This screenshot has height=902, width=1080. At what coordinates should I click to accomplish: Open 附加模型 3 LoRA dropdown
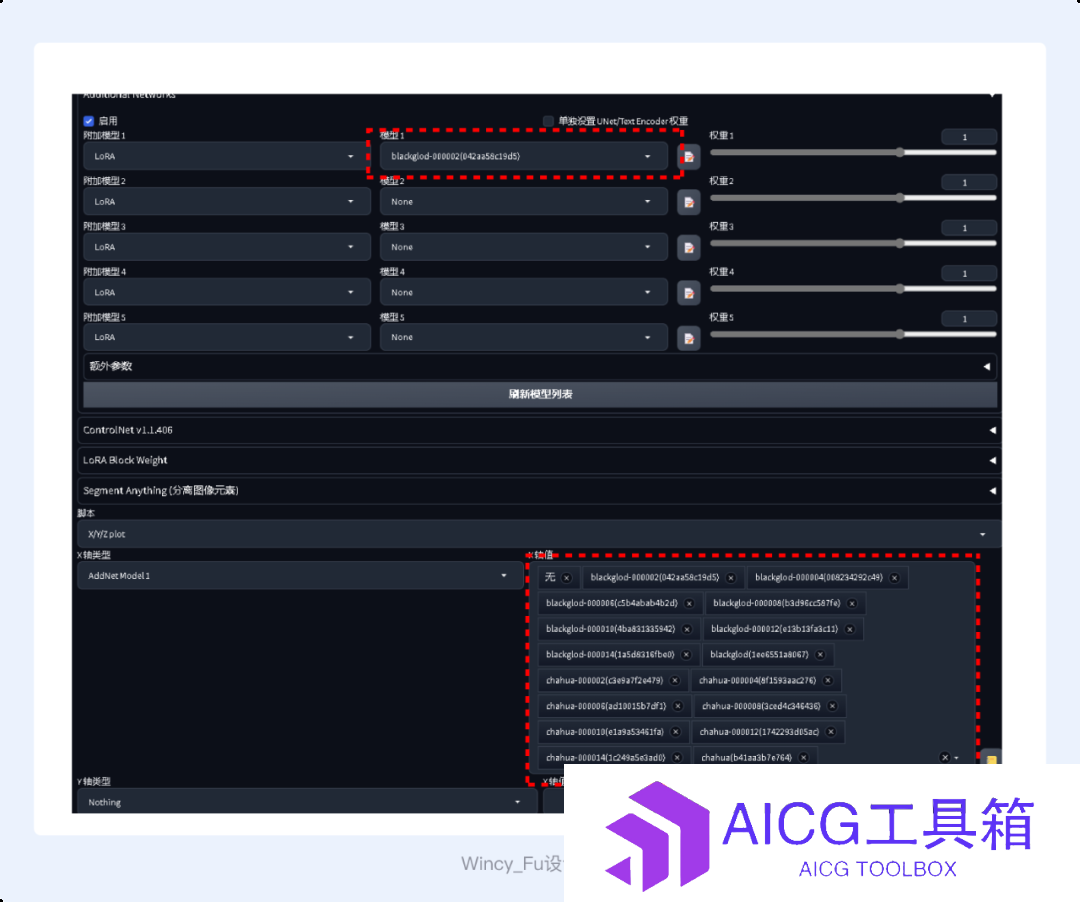(227, 247)
